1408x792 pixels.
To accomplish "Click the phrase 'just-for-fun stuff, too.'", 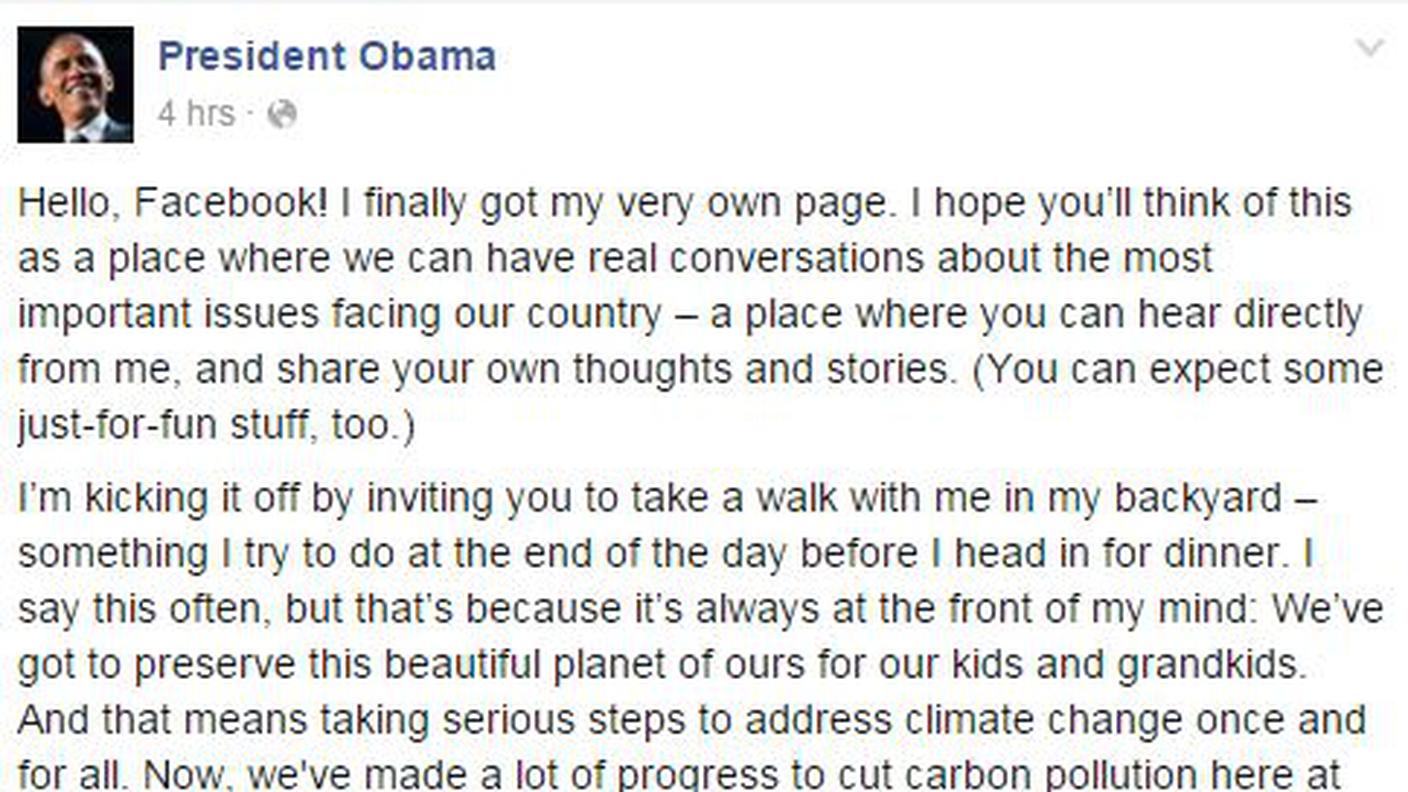I will click(215, 426).
